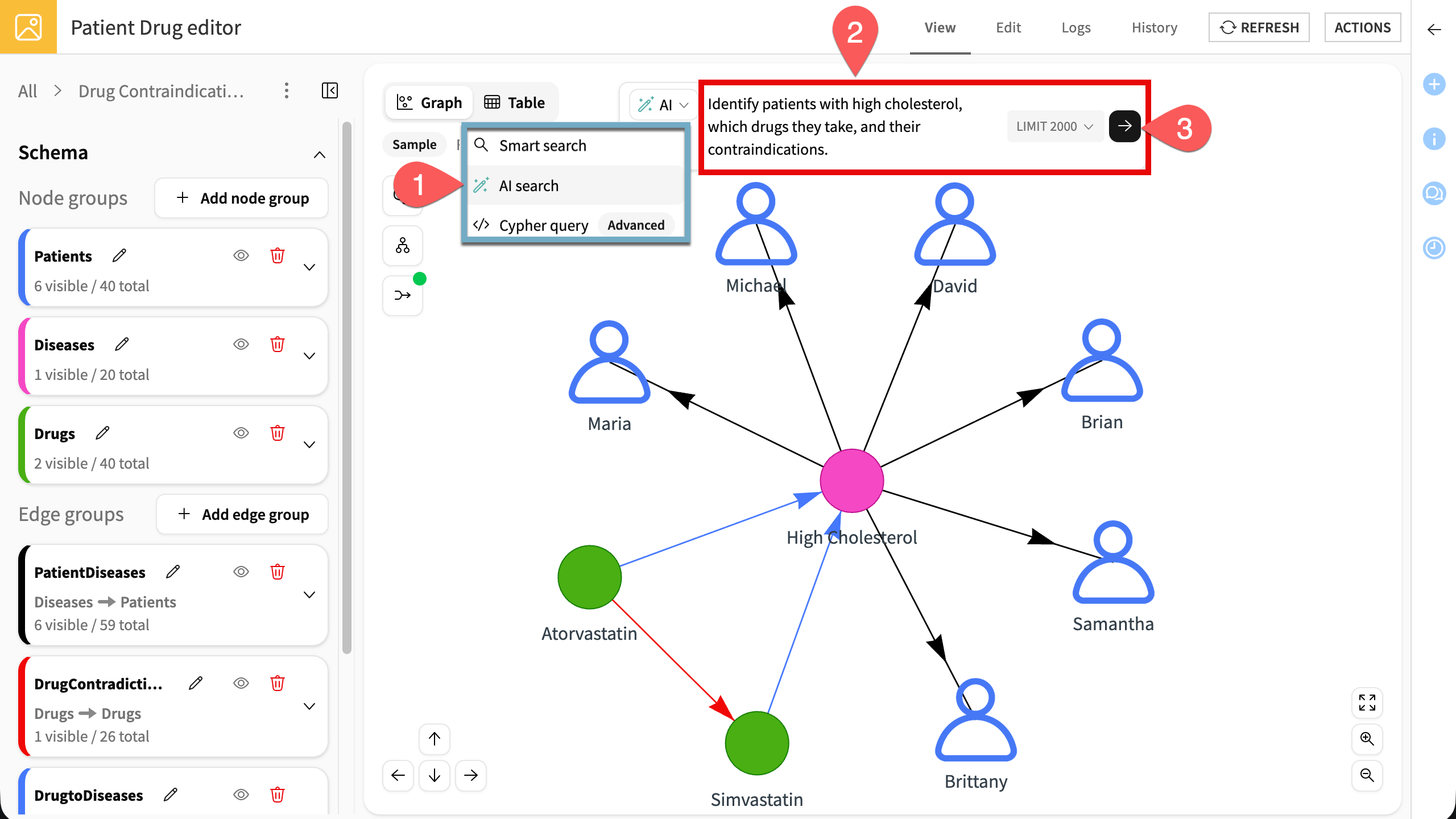
Task: Switch to the Table view tab
Action: (x=515, y=103)
